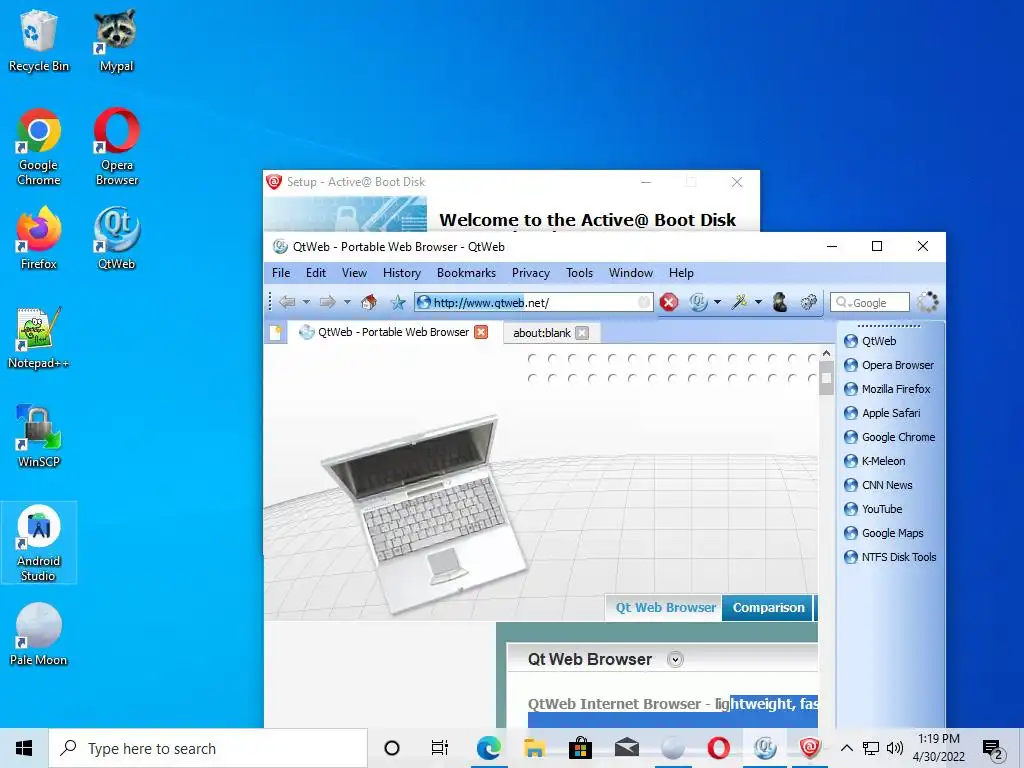Go forward with the forward arrow button
This screenshot has width=1024, height=768.
coord(327,302)
